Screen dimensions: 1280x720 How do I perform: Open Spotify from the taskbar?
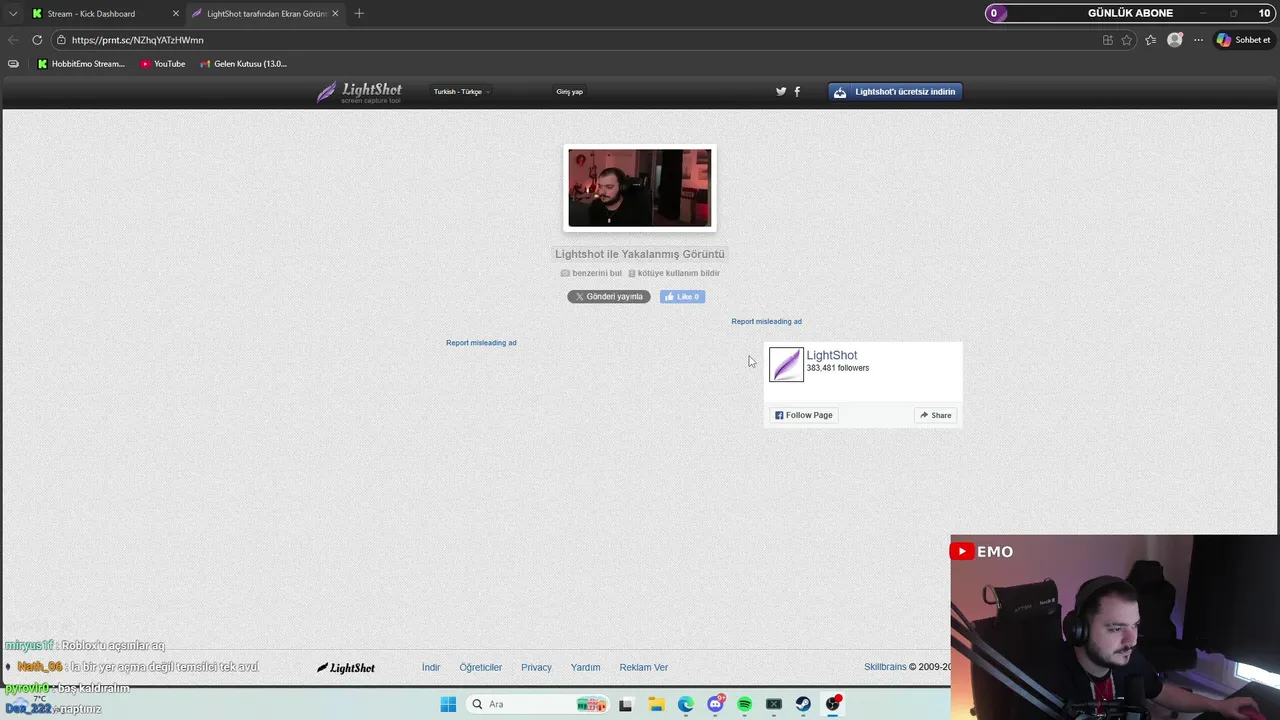tap(745, 704)
